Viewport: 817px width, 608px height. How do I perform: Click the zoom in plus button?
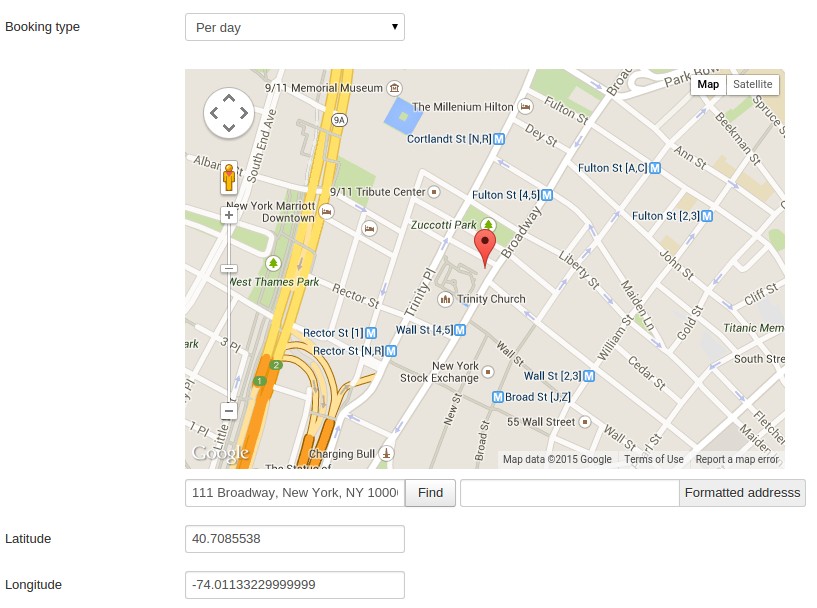click(x=229, y=214)
